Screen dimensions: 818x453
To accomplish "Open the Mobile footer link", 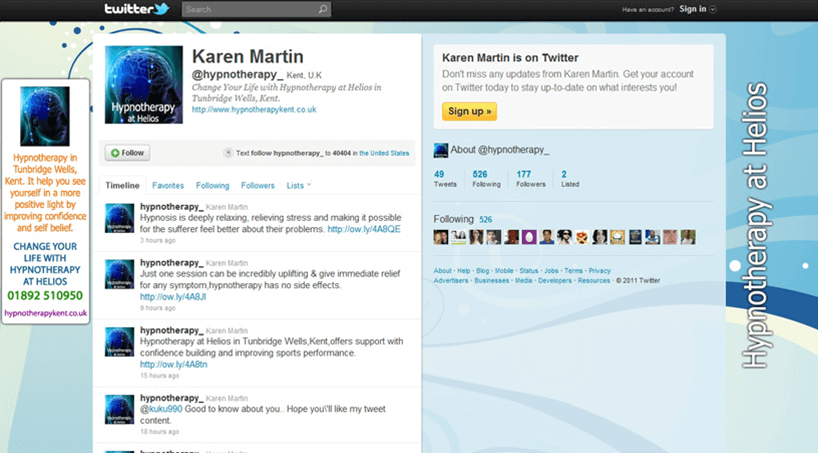I will 504,271.
